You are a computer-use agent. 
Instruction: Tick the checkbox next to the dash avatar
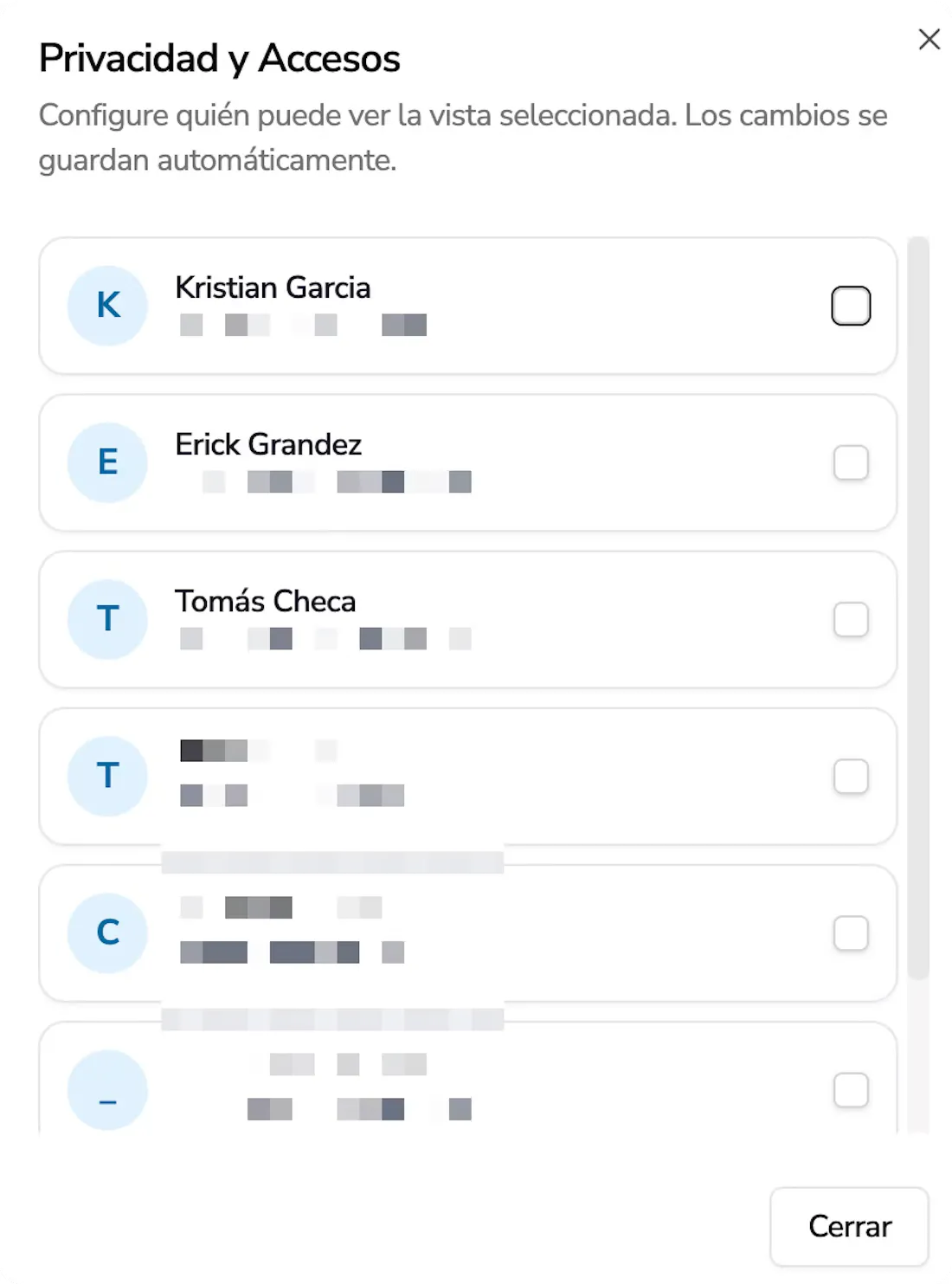[x=851, y=1089]
